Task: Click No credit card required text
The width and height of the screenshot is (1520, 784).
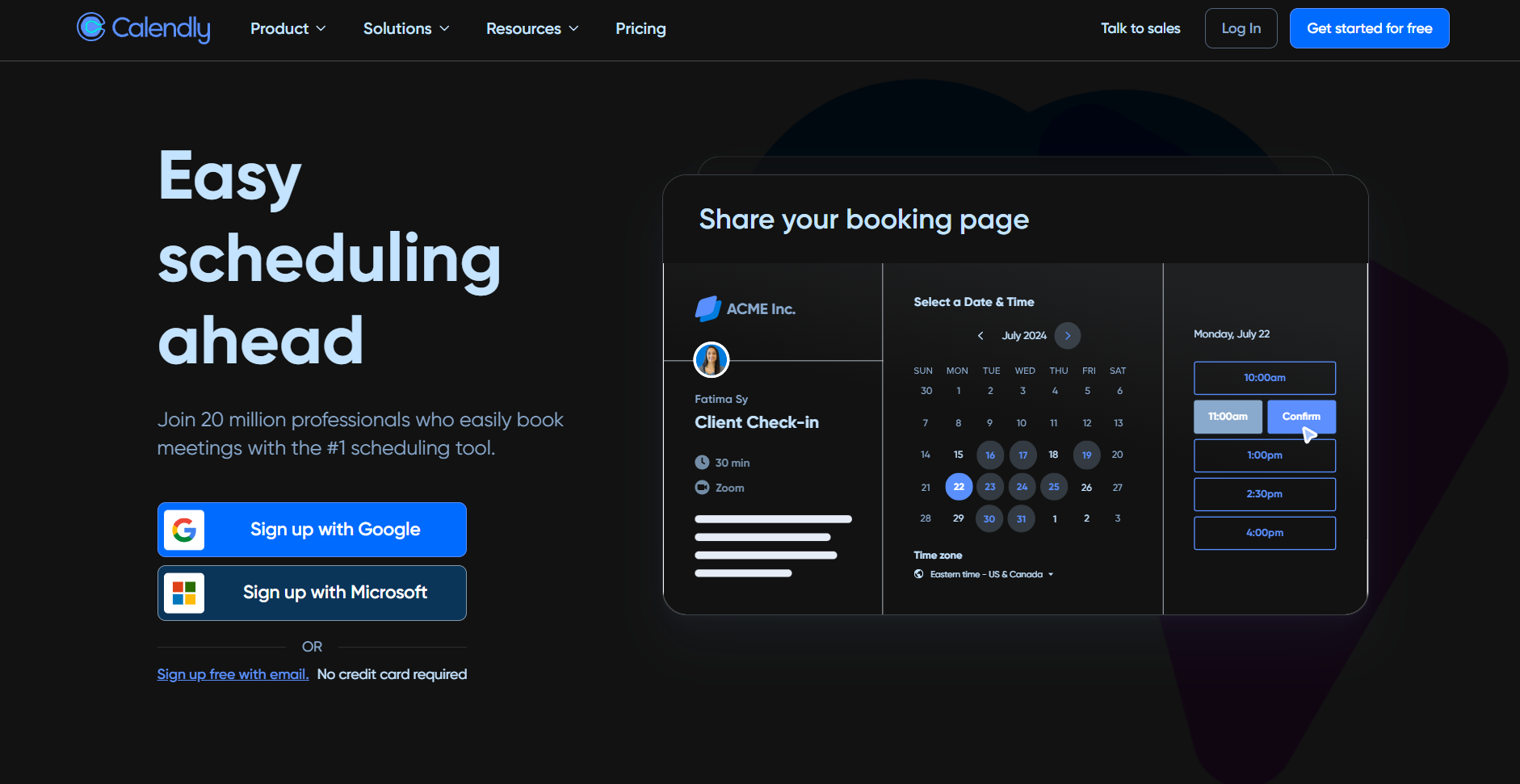Action: [392, 674]
